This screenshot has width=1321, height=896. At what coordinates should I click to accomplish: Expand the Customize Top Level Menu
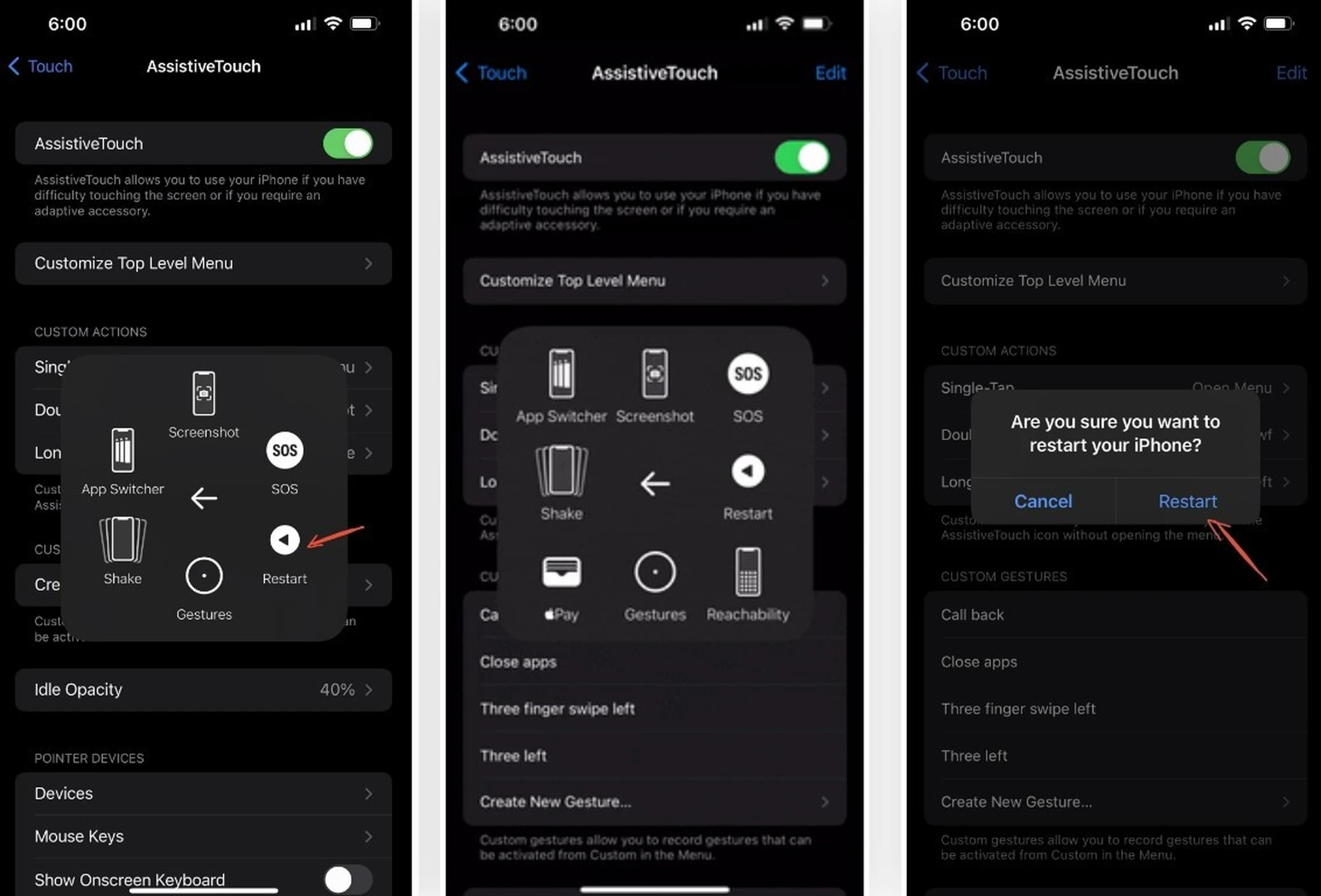pos(204,262)
